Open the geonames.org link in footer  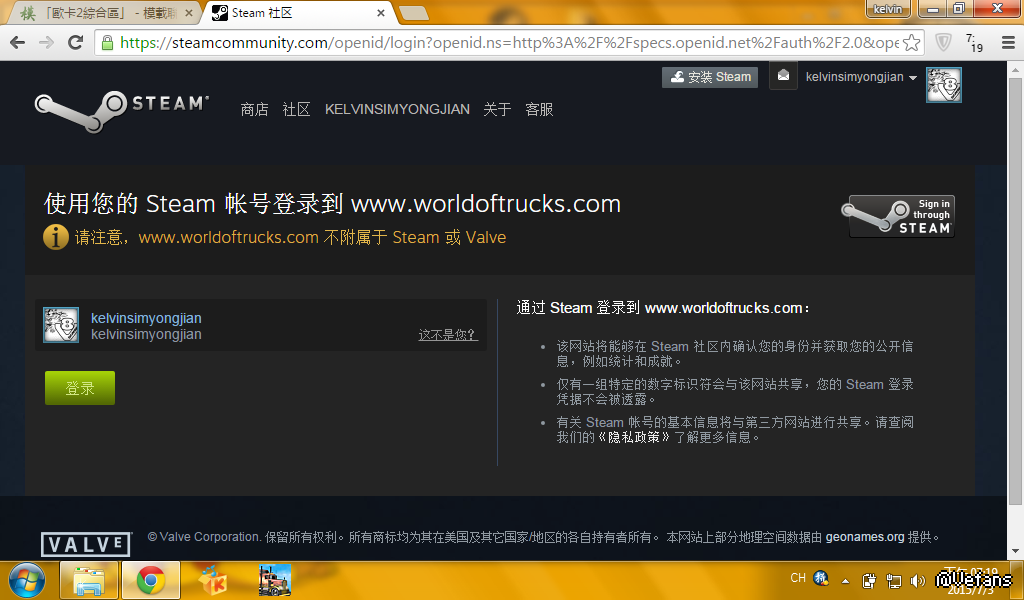point(864,537)
